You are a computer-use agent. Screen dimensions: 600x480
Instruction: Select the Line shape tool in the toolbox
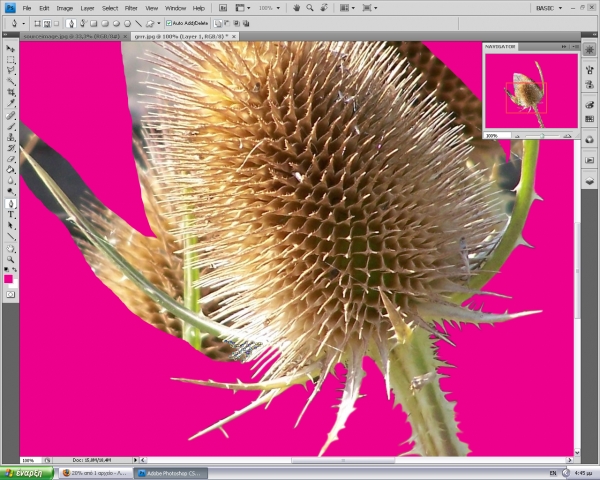click(x=10, y=236)
